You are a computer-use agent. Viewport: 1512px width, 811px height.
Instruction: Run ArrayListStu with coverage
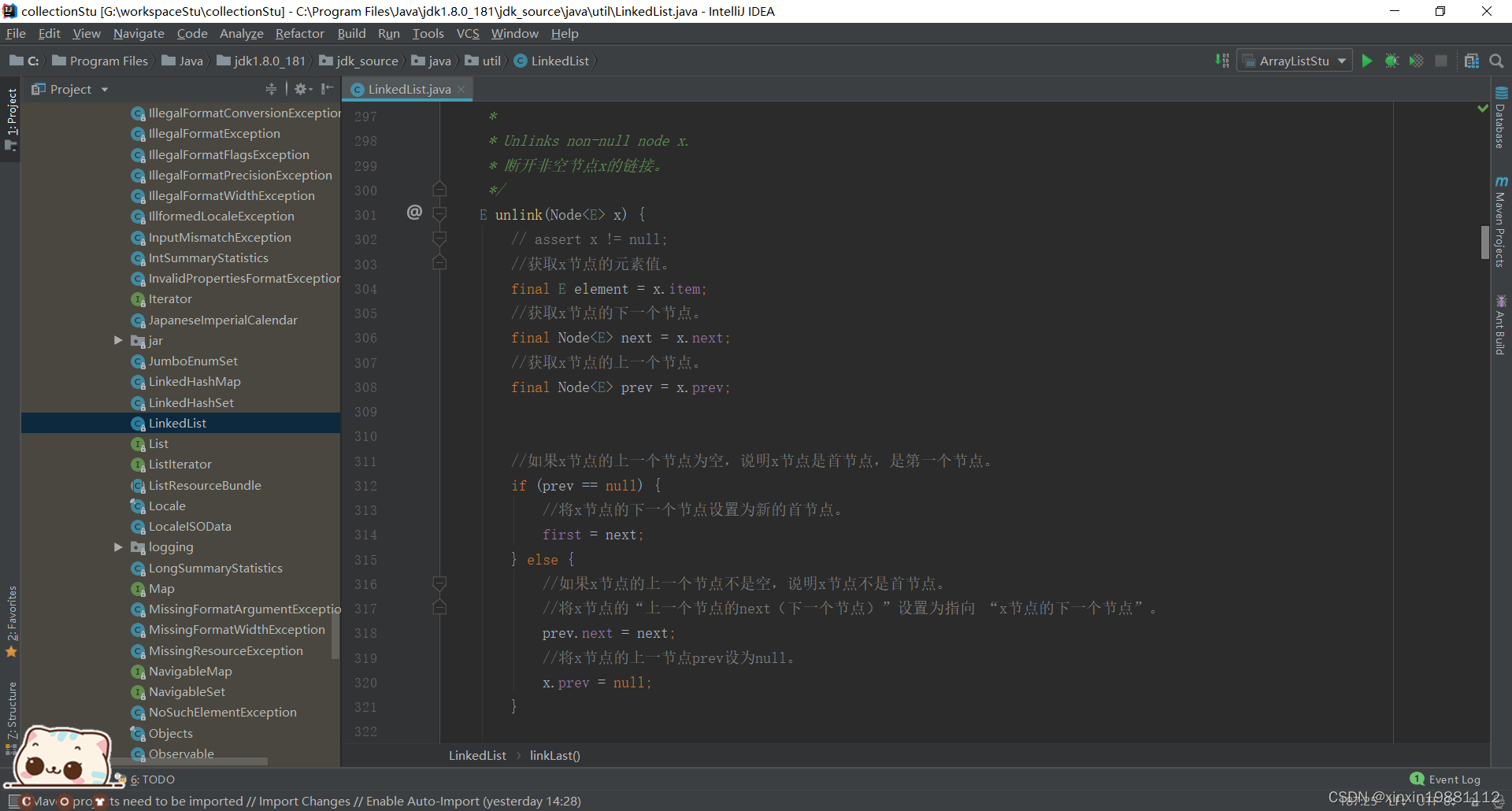click(1417, 60)
